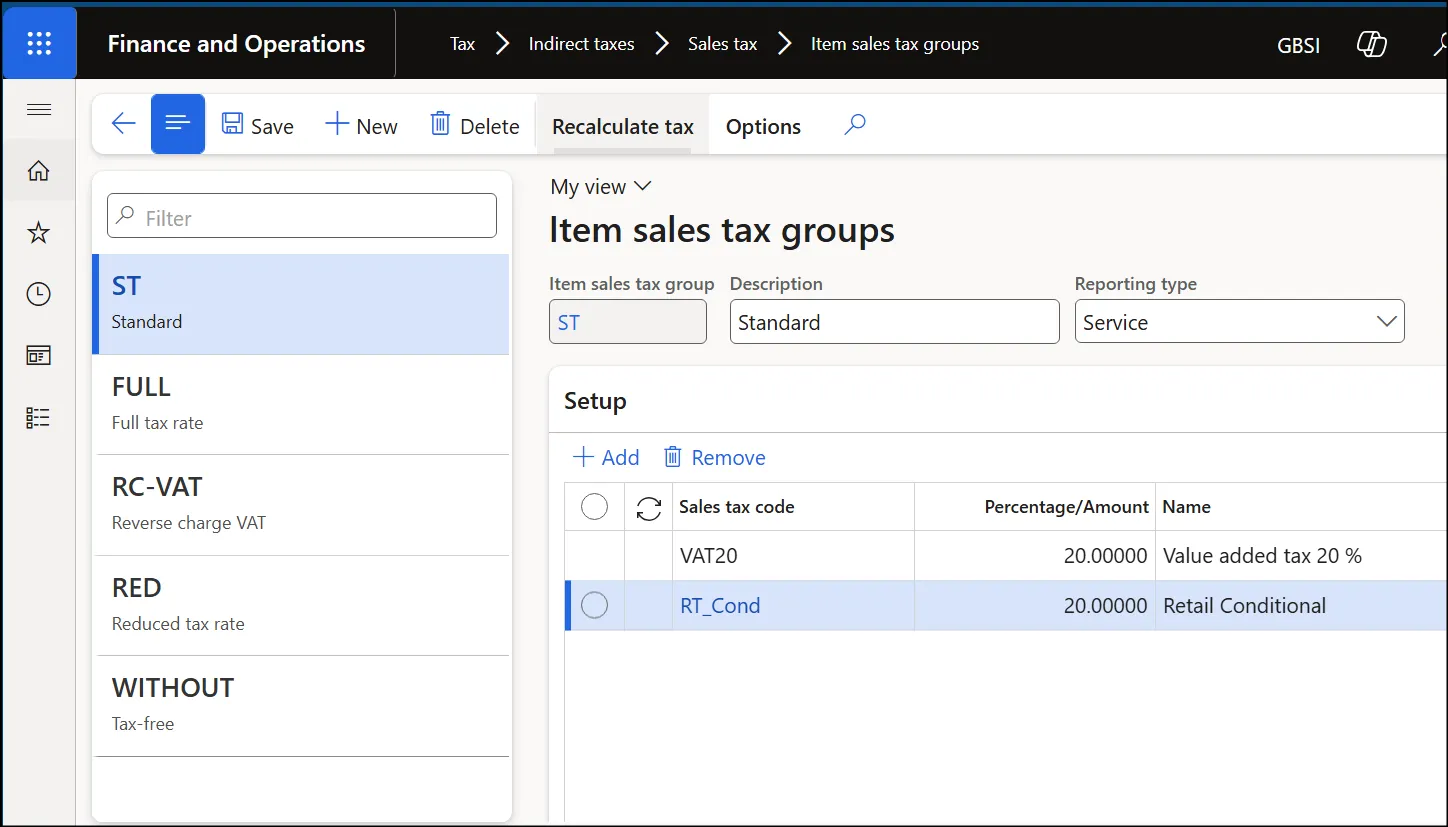
Task: Open the RT_Cond sales tax code link
Action: [x=720, y=606]
